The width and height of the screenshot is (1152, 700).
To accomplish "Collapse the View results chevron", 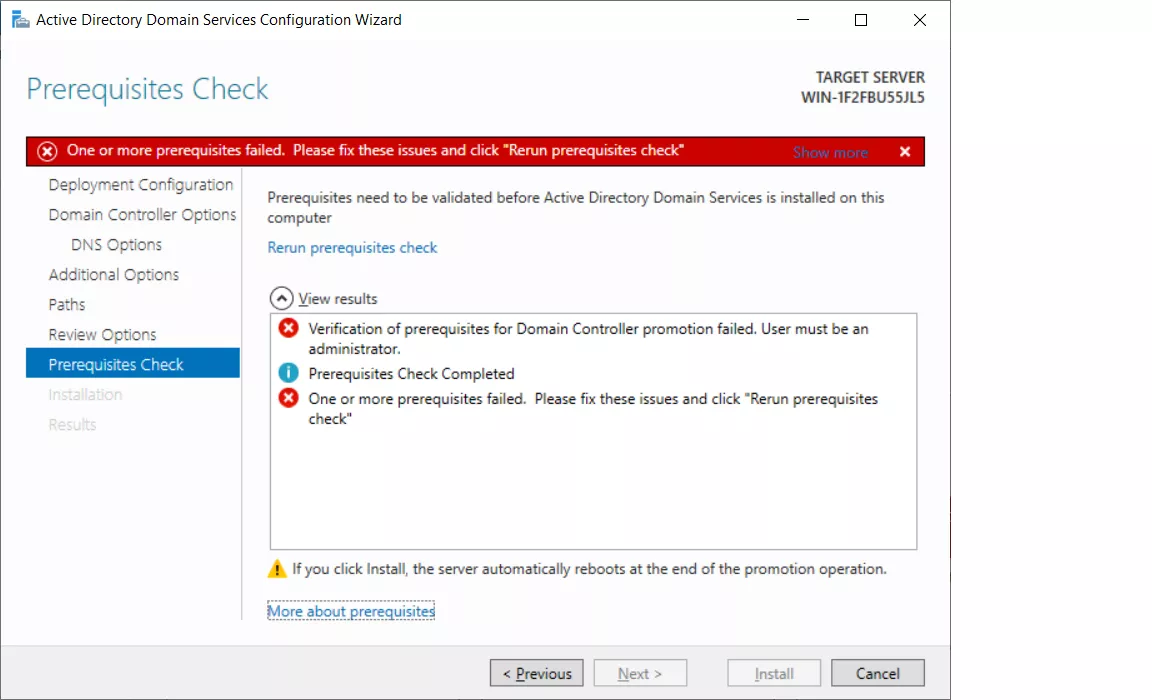I will [281, 298].
